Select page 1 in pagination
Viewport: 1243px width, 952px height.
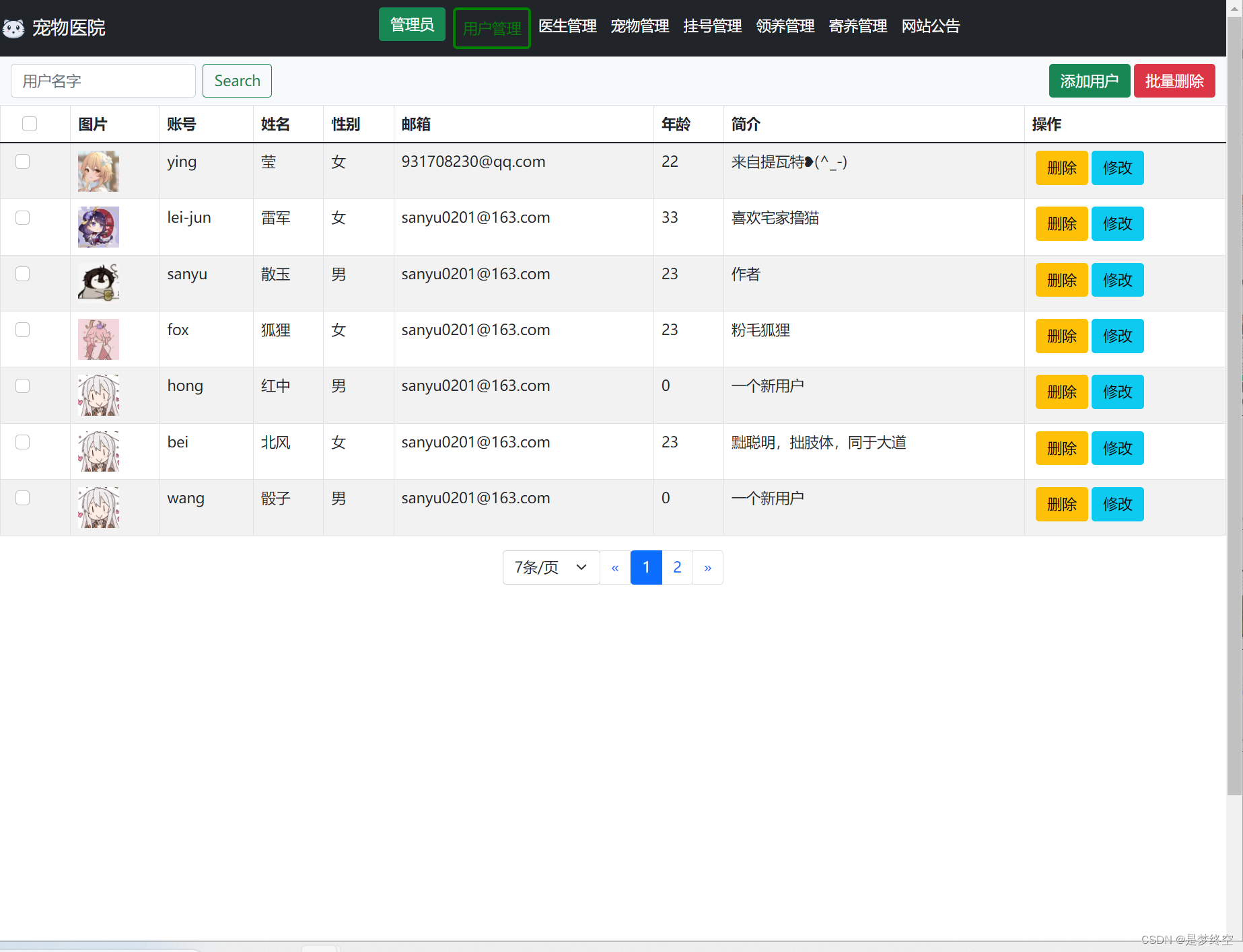(x=646, y=567)
